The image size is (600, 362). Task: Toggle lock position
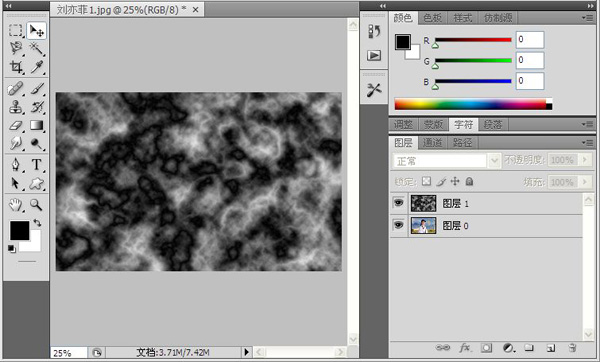click(x=455, y=181)
